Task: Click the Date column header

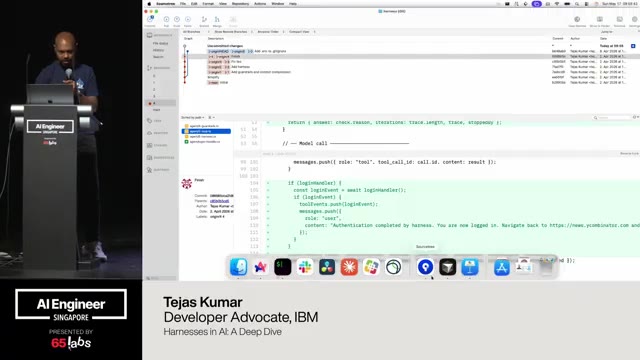Action: pyautogui.click(x=603, y=39)
